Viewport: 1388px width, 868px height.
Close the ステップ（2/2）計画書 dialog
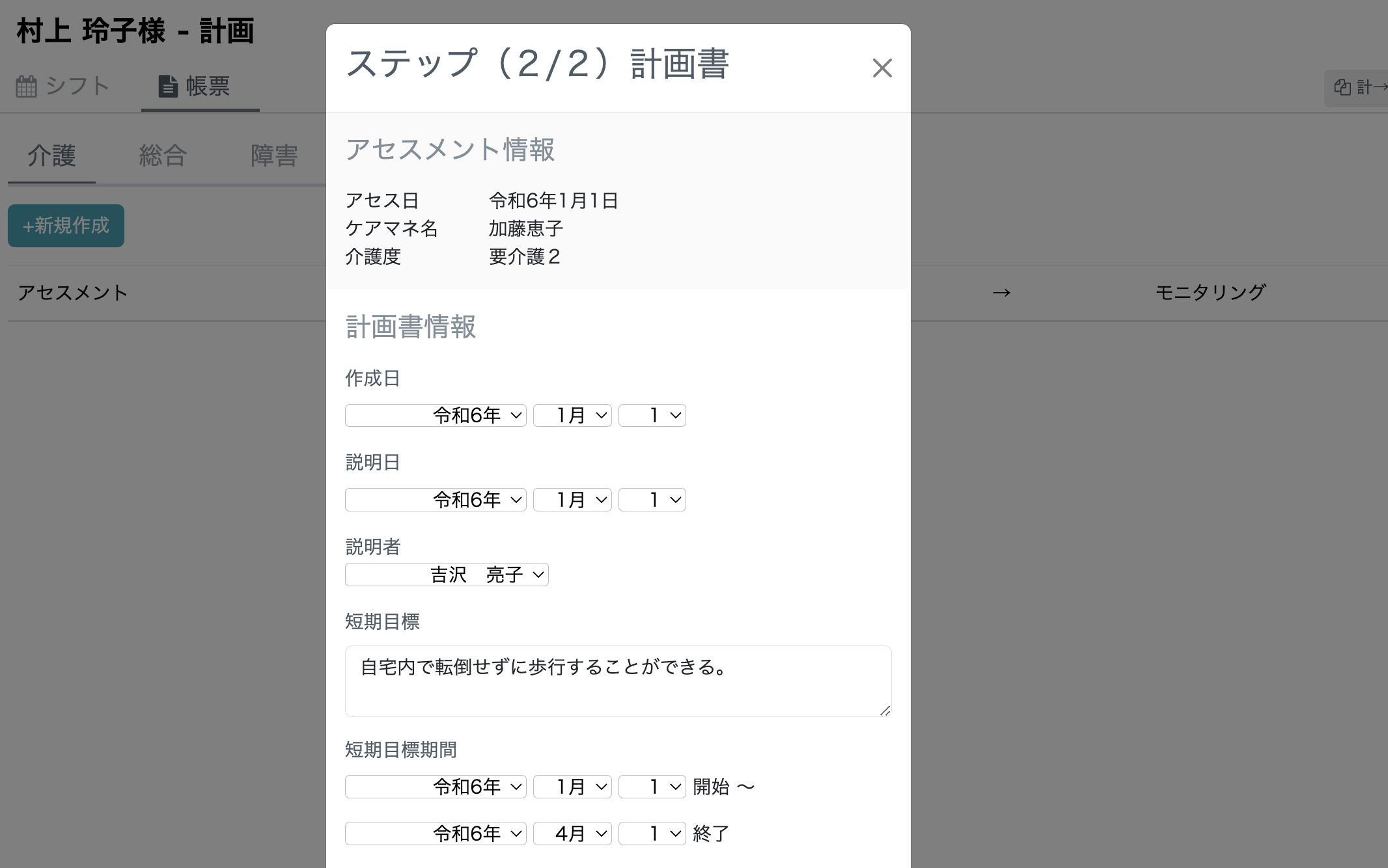pos(882,68)
